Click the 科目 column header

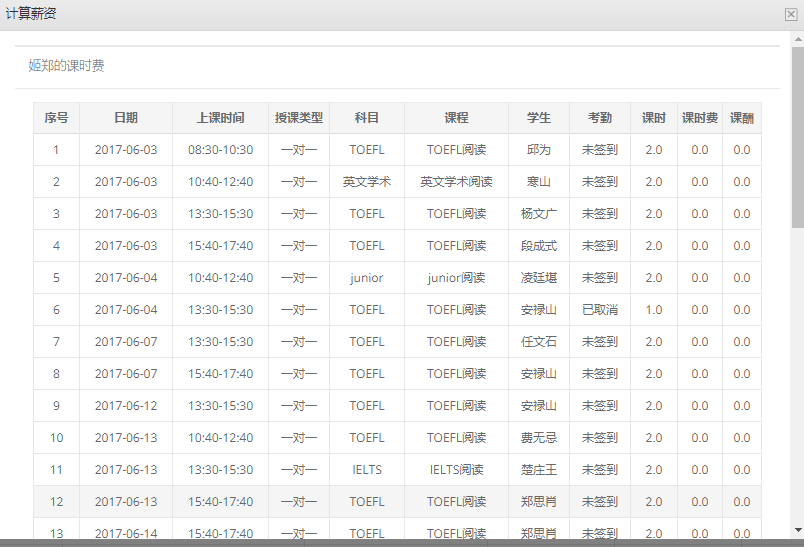(367, 118)
